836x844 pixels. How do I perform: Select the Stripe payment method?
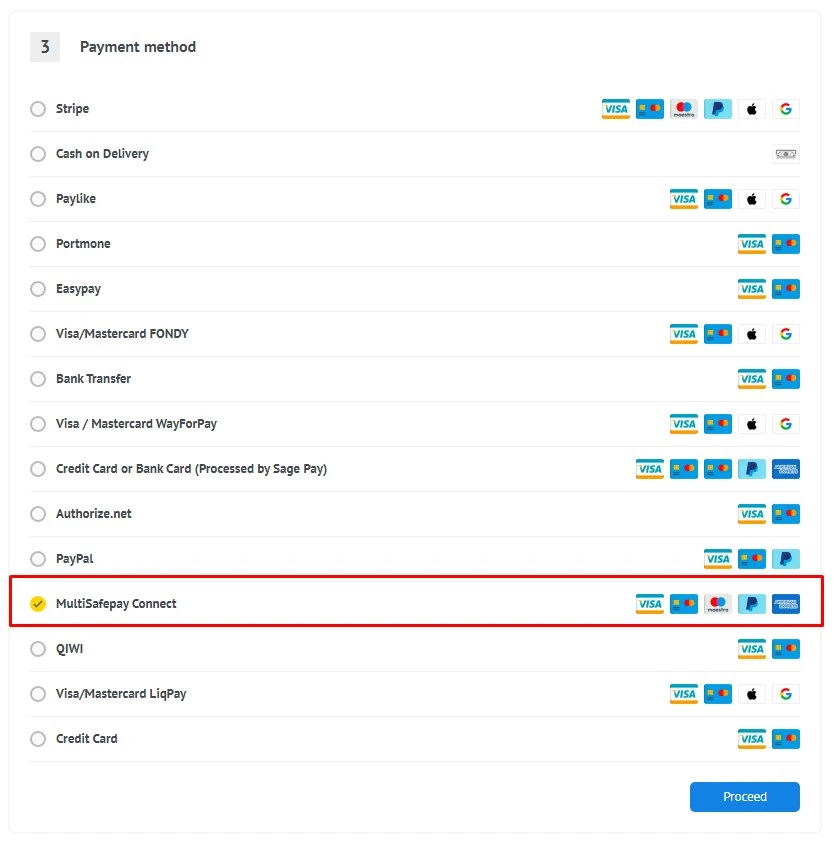coord(37,108)
